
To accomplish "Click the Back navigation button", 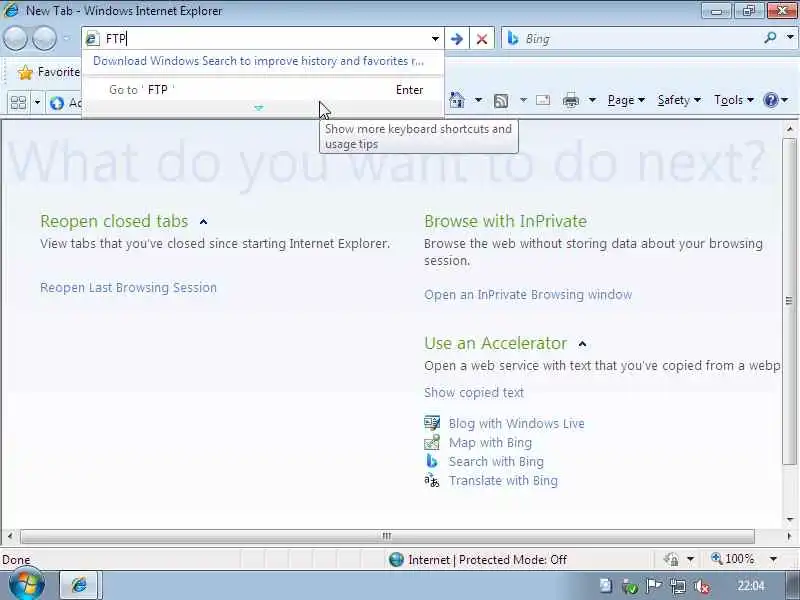I will [16, 39].
